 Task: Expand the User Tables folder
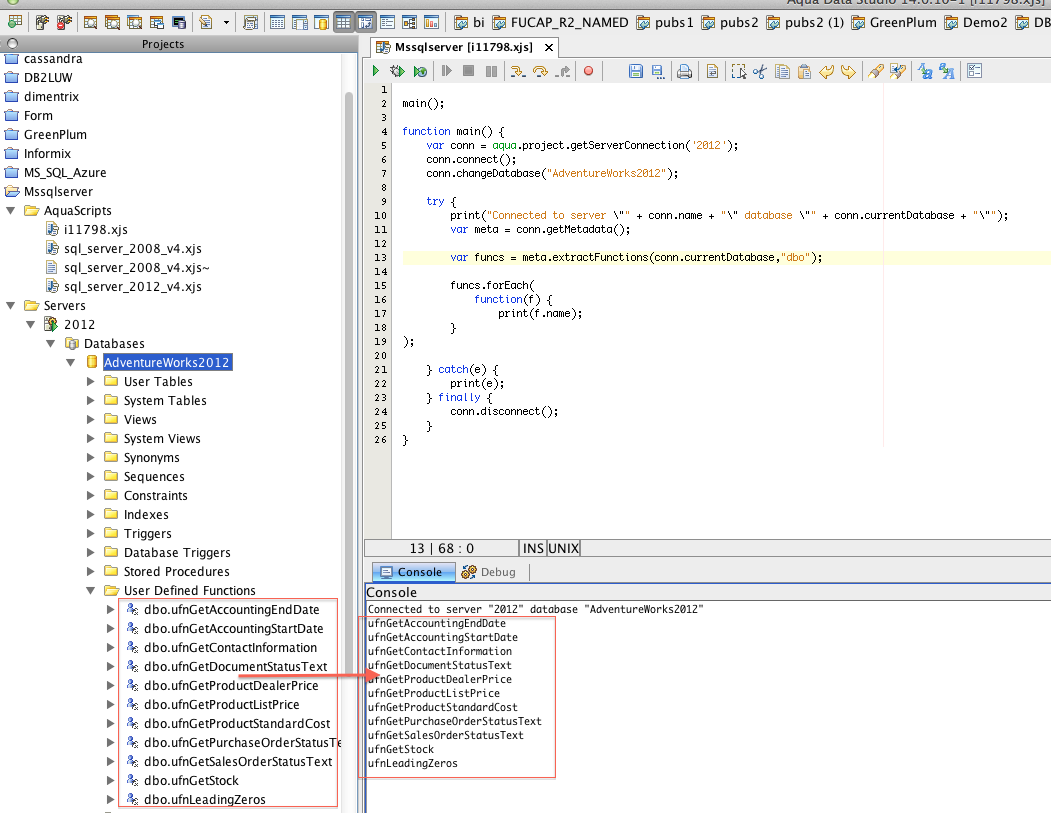click(x=90, y=381)
